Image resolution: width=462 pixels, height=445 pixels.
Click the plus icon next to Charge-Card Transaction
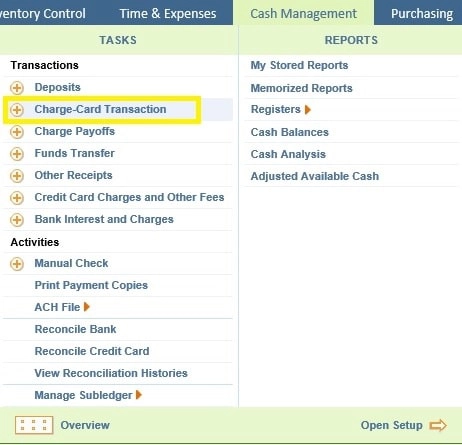17,110
